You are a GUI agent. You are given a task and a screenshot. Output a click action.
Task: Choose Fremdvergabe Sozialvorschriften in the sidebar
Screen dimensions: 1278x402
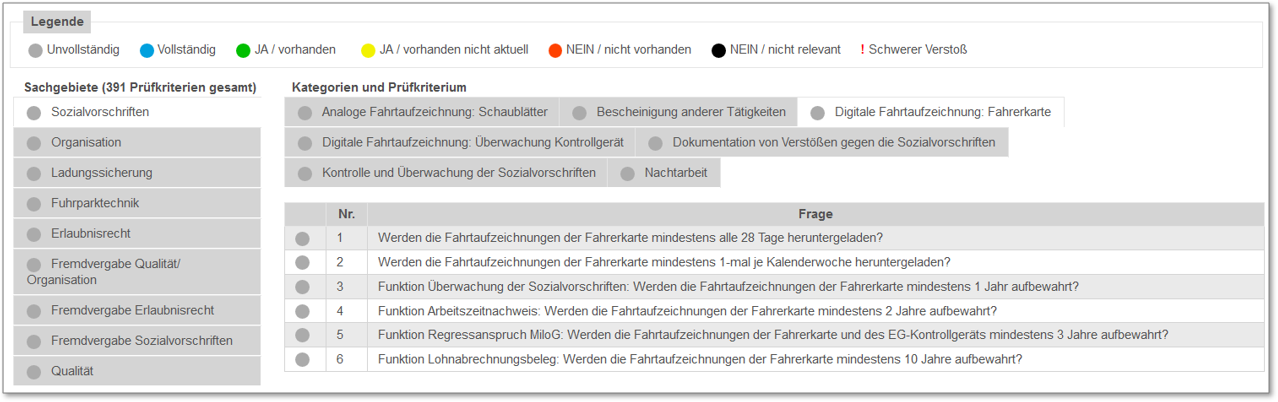137,341
